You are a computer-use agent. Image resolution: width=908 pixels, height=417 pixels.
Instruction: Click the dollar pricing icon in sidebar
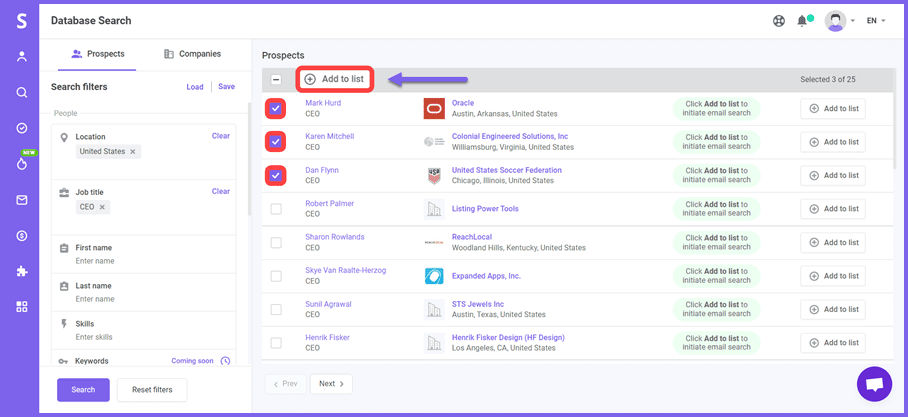click(21, 235)
